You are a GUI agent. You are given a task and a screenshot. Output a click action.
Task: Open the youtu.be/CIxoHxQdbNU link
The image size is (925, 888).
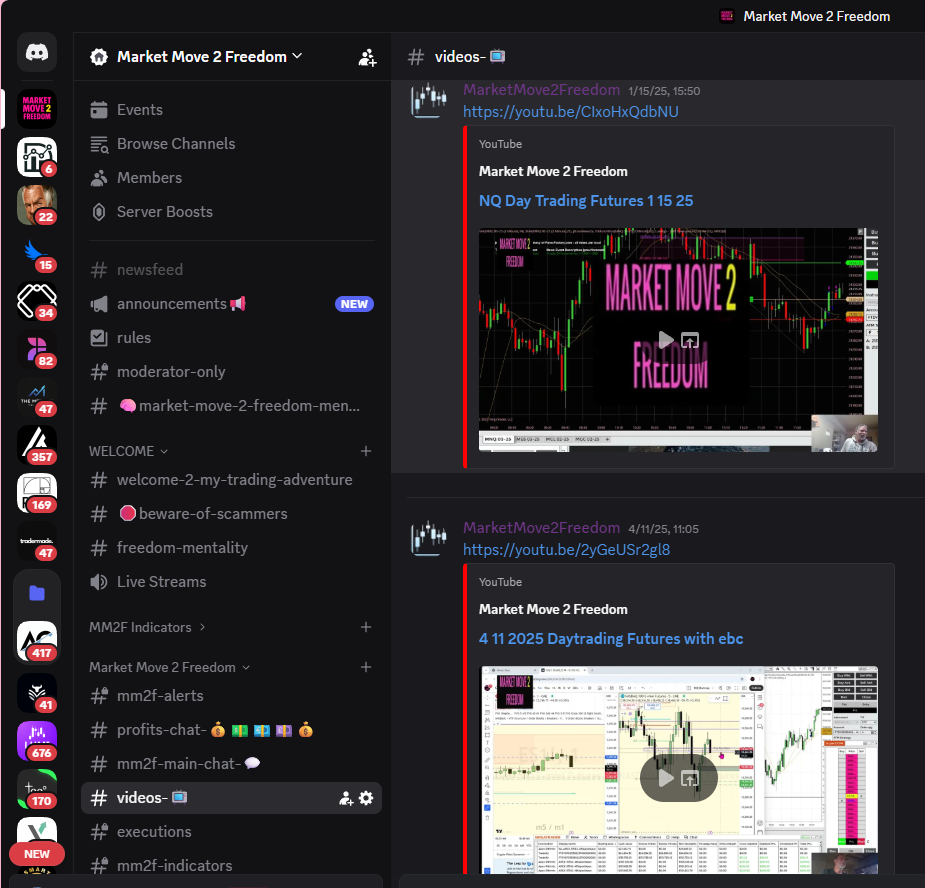click(x=570, y=112)
